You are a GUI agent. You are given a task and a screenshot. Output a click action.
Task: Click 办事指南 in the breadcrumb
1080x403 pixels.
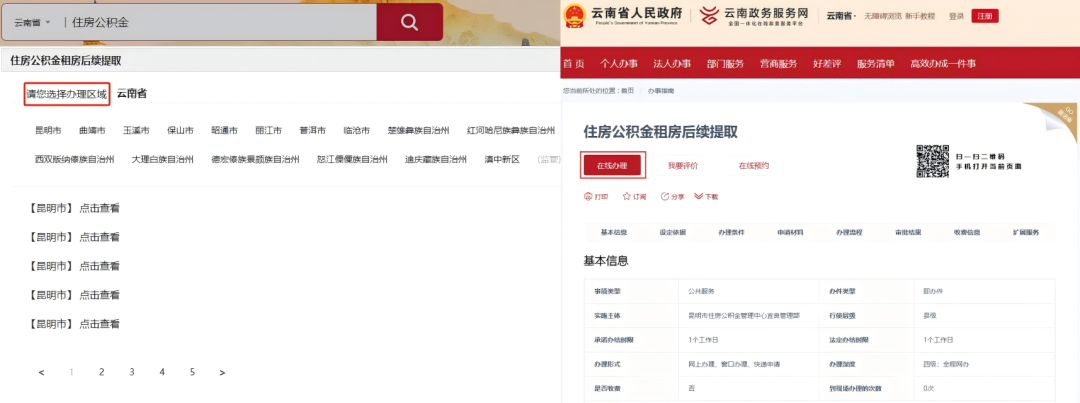pyautogui.click(x=661, y=91)
